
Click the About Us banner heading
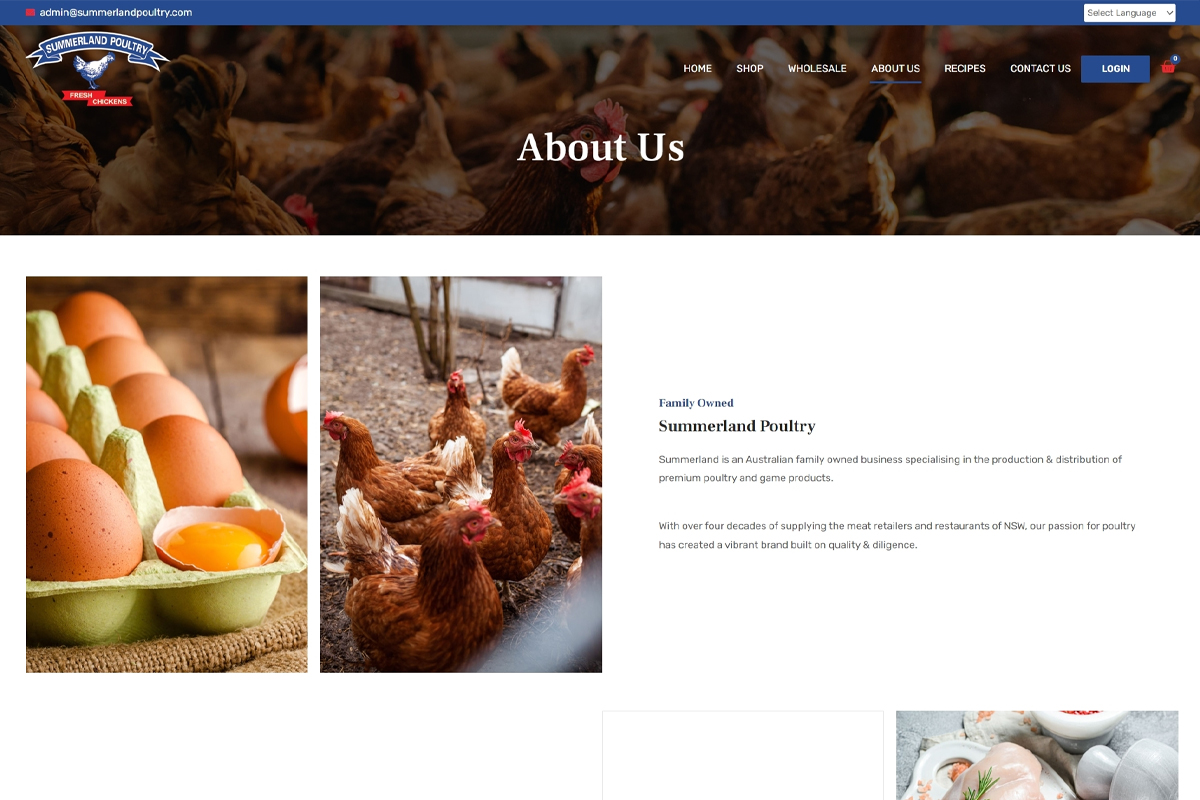601,147
